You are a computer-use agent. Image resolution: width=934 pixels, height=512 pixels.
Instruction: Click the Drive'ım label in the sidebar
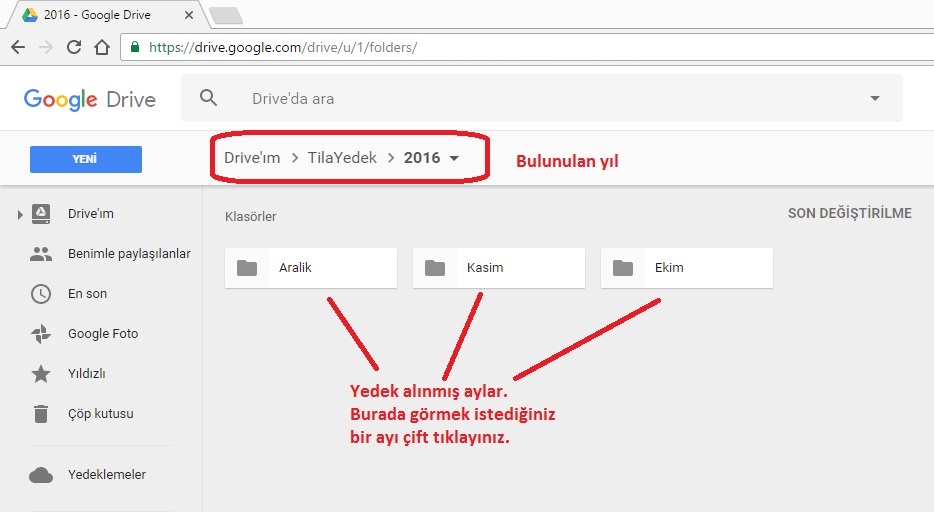pyautogui.click(x=91, y=214)
